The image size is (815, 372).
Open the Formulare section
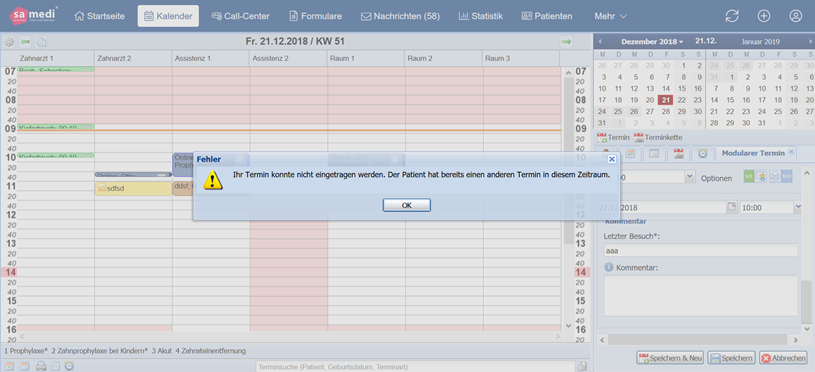pyautogui.click(x=316, y=16)
